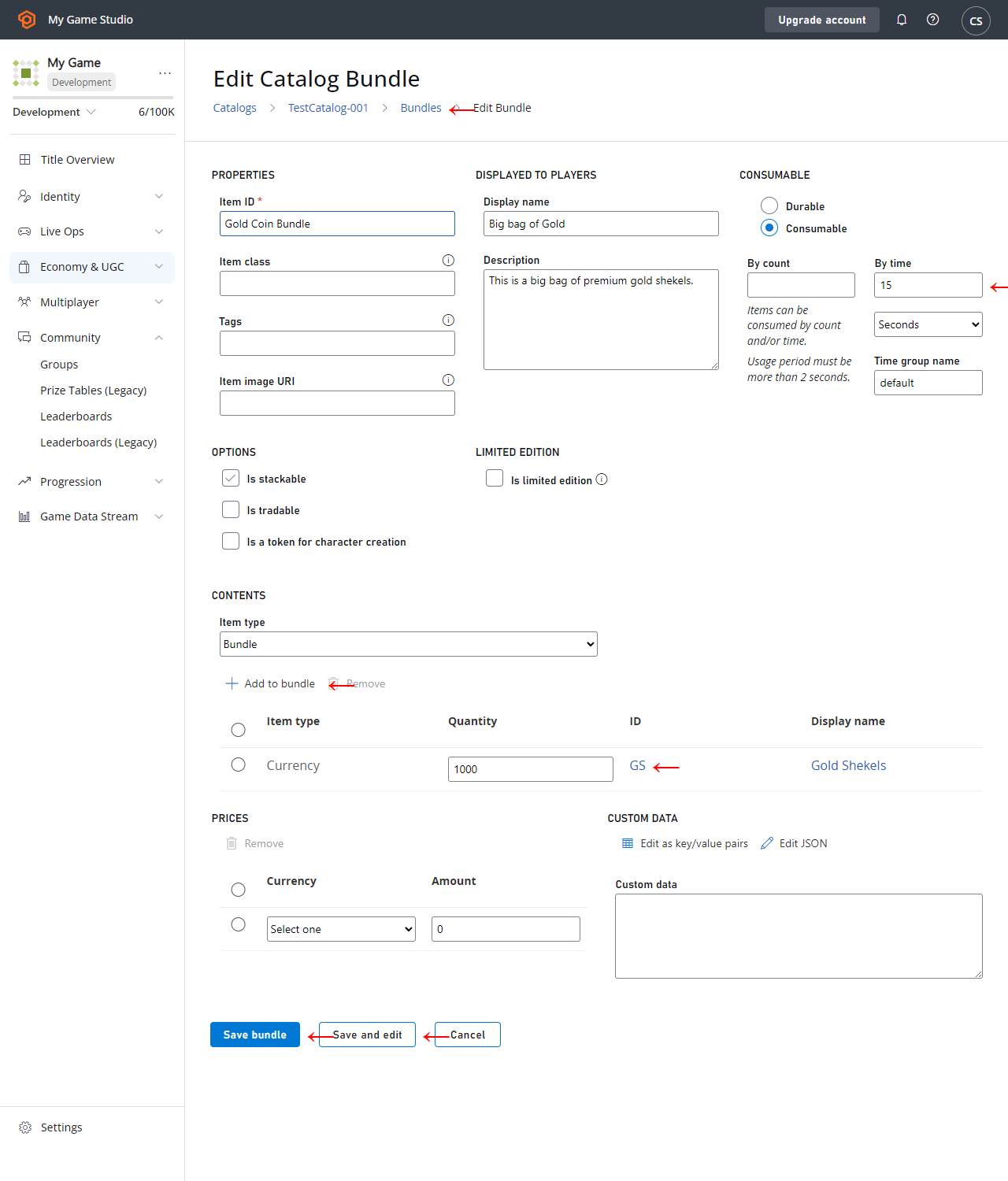1008x1181 pixels.
Task: Open the GS currency ID link
Action: [x=638, y=765]
